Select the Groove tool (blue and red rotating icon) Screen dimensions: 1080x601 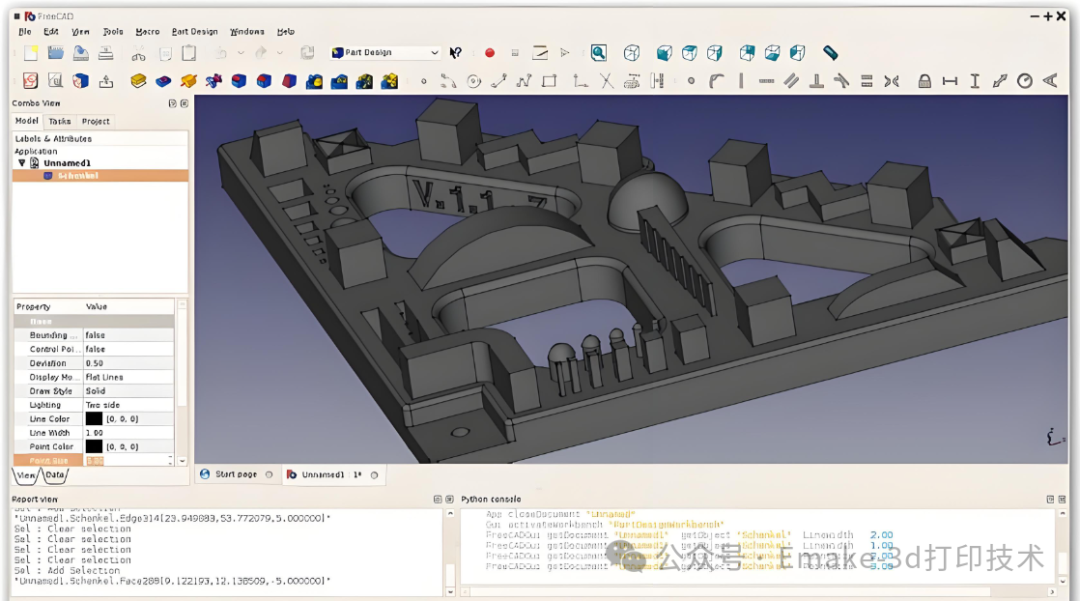[214, 81]
